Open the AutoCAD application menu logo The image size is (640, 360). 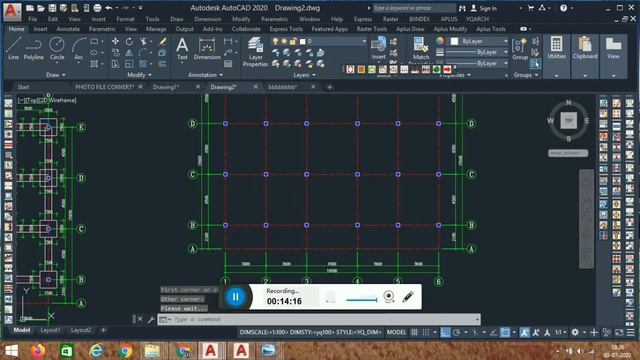pos(12,11)
